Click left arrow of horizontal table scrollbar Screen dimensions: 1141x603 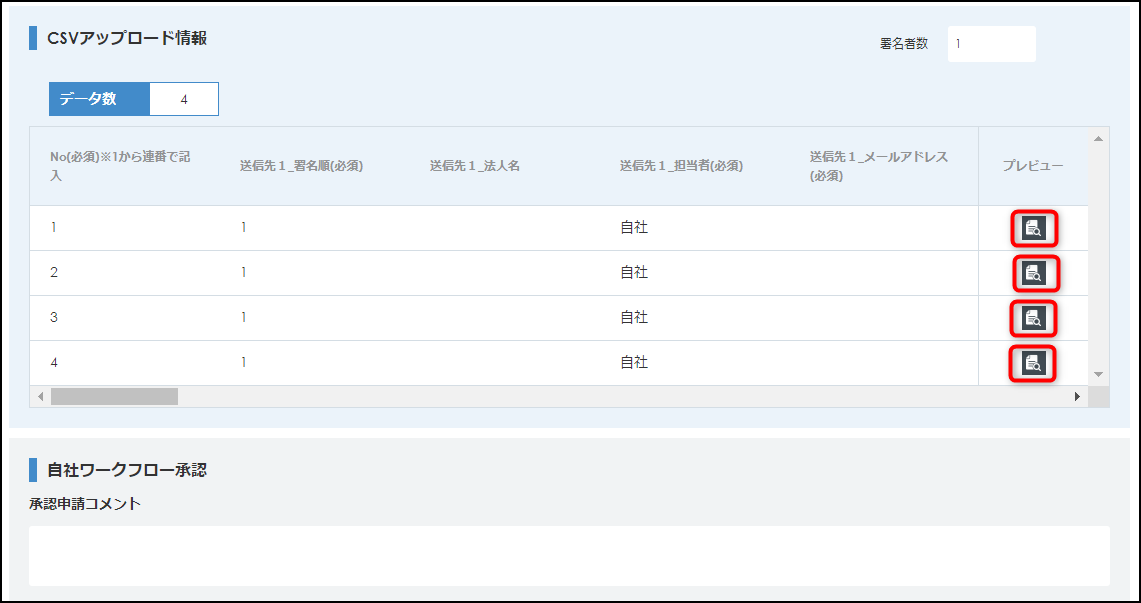[40, 397]
